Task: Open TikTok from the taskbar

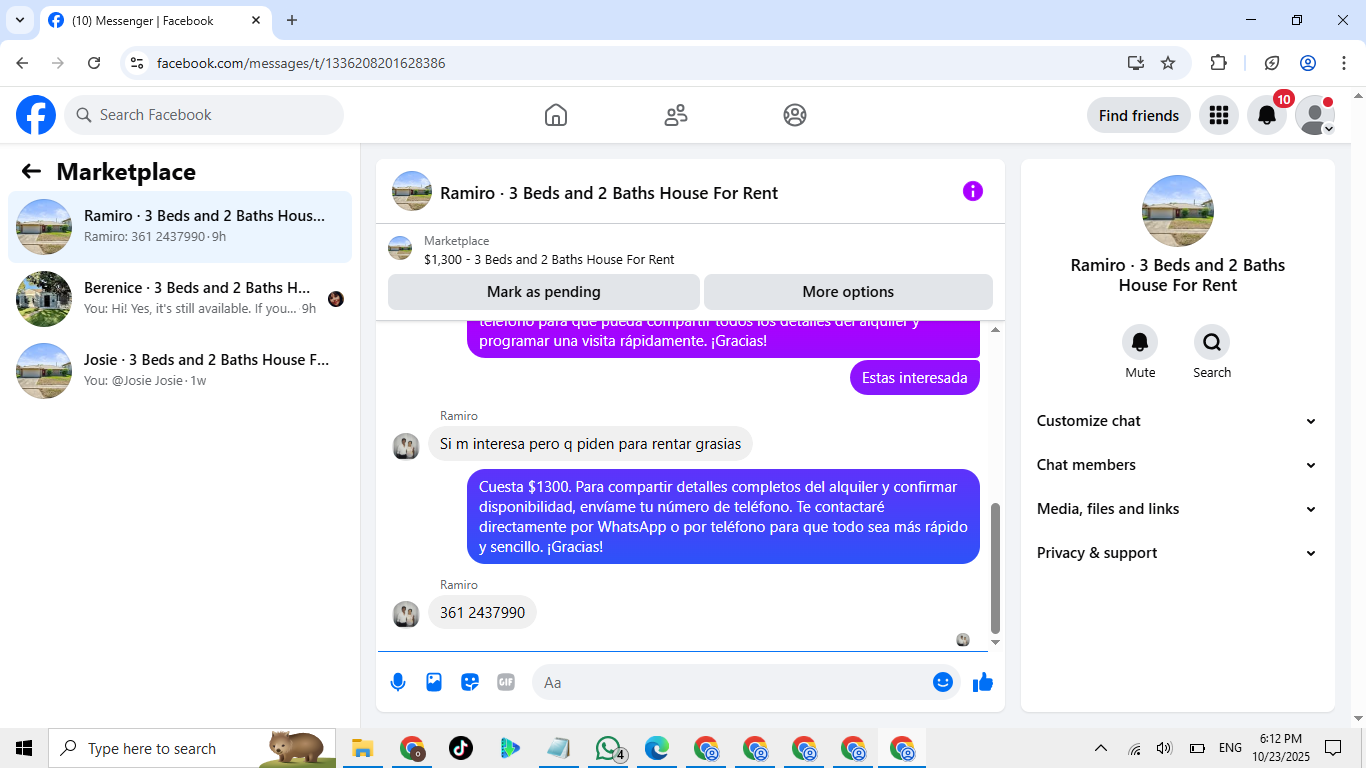Action: [x=460, y=748]
